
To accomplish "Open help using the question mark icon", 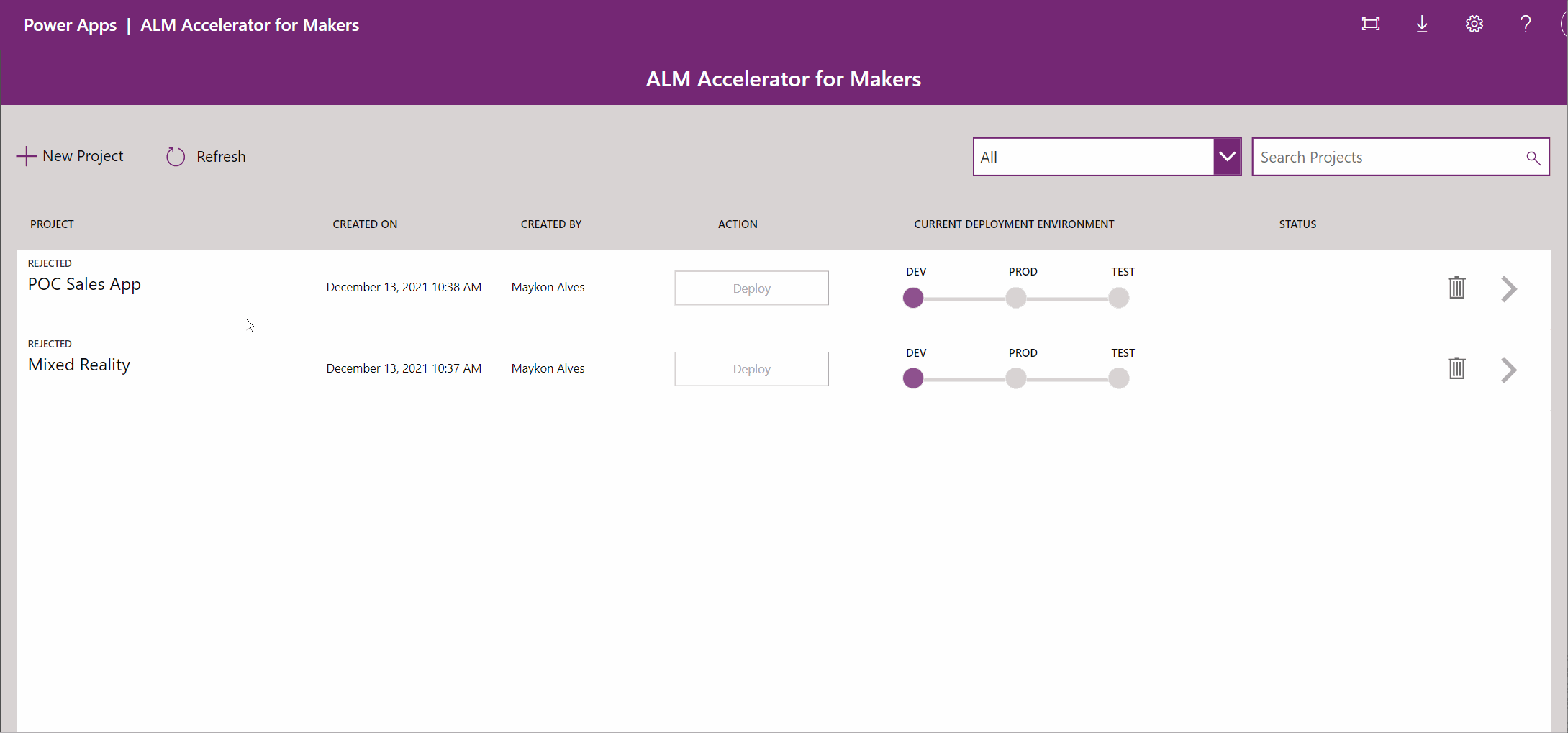I will pyautogui.click(x=1526, y=24).
